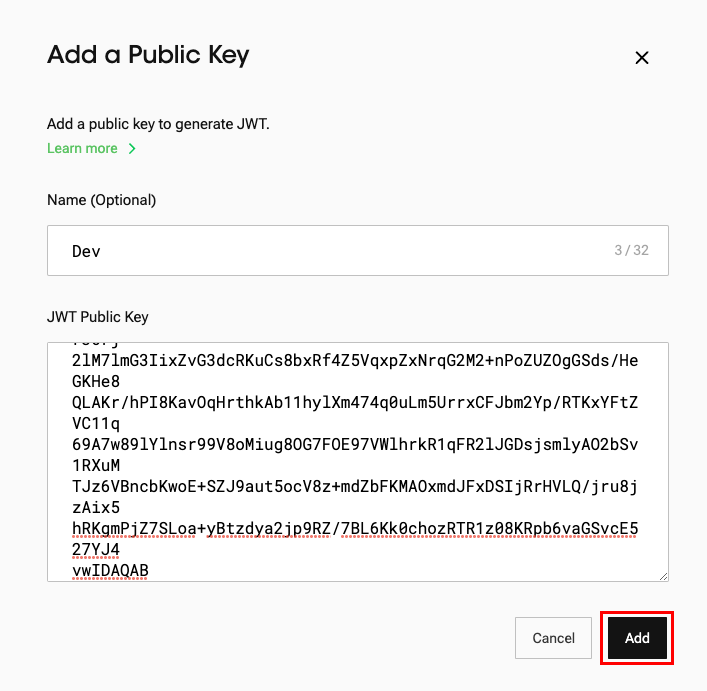This screenshot has height=691, width=707.
Task: Set cursor on line starting QLAKr/hPI8
Action: [355, 402]
